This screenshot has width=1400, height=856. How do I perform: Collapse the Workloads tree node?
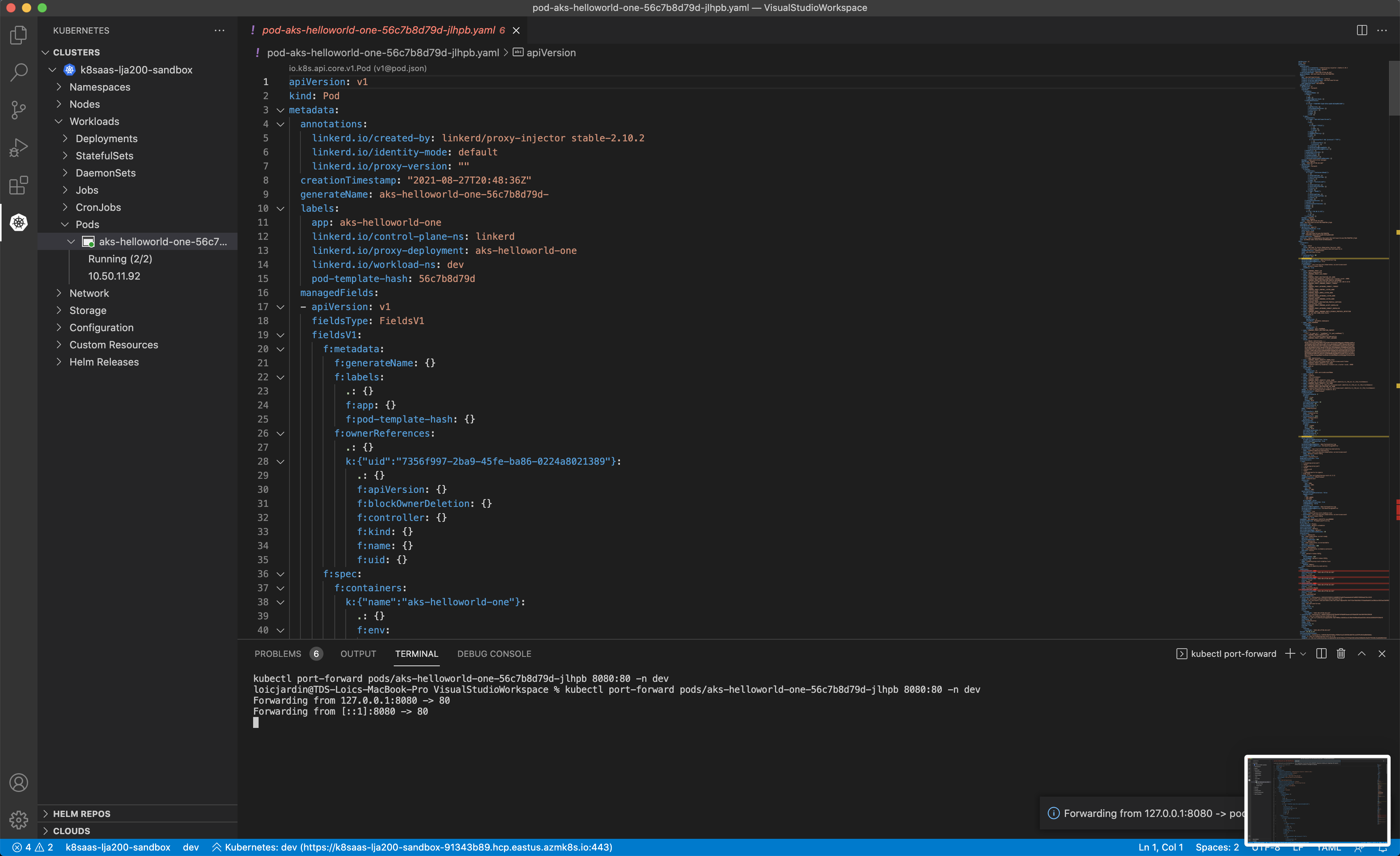coord(59,121)
